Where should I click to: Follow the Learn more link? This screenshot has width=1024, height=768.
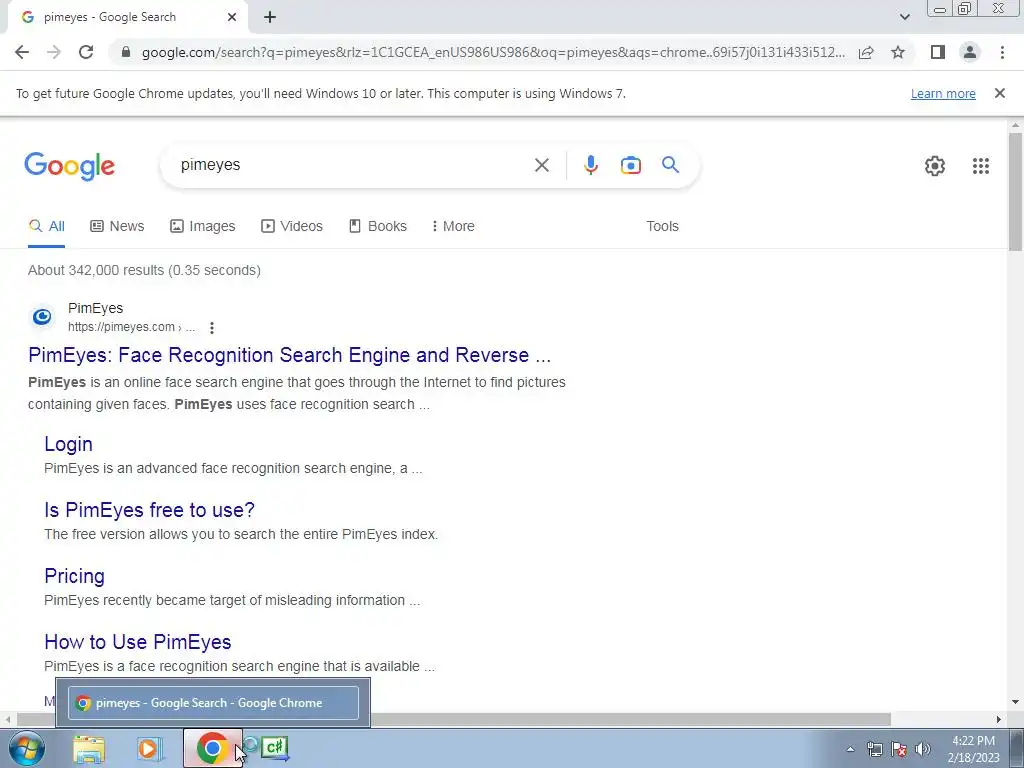(x=943, y=93)
